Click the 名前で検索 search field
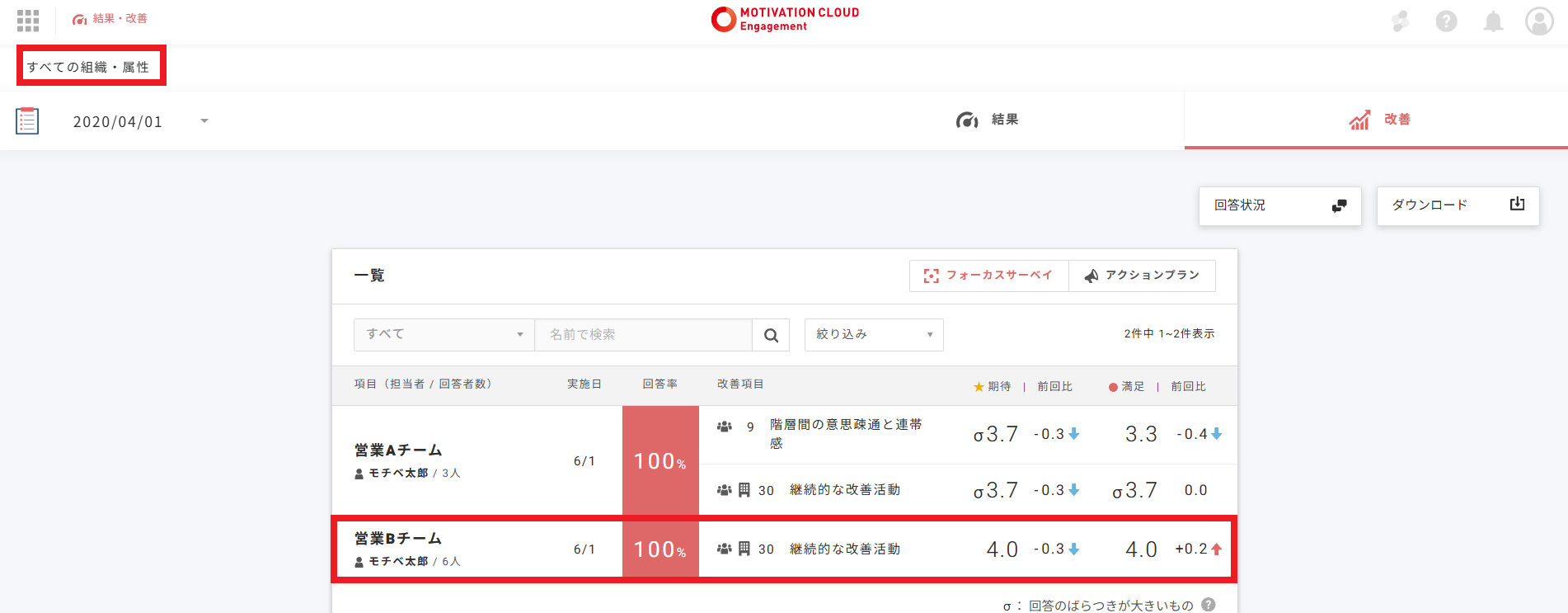 [643, 335]
